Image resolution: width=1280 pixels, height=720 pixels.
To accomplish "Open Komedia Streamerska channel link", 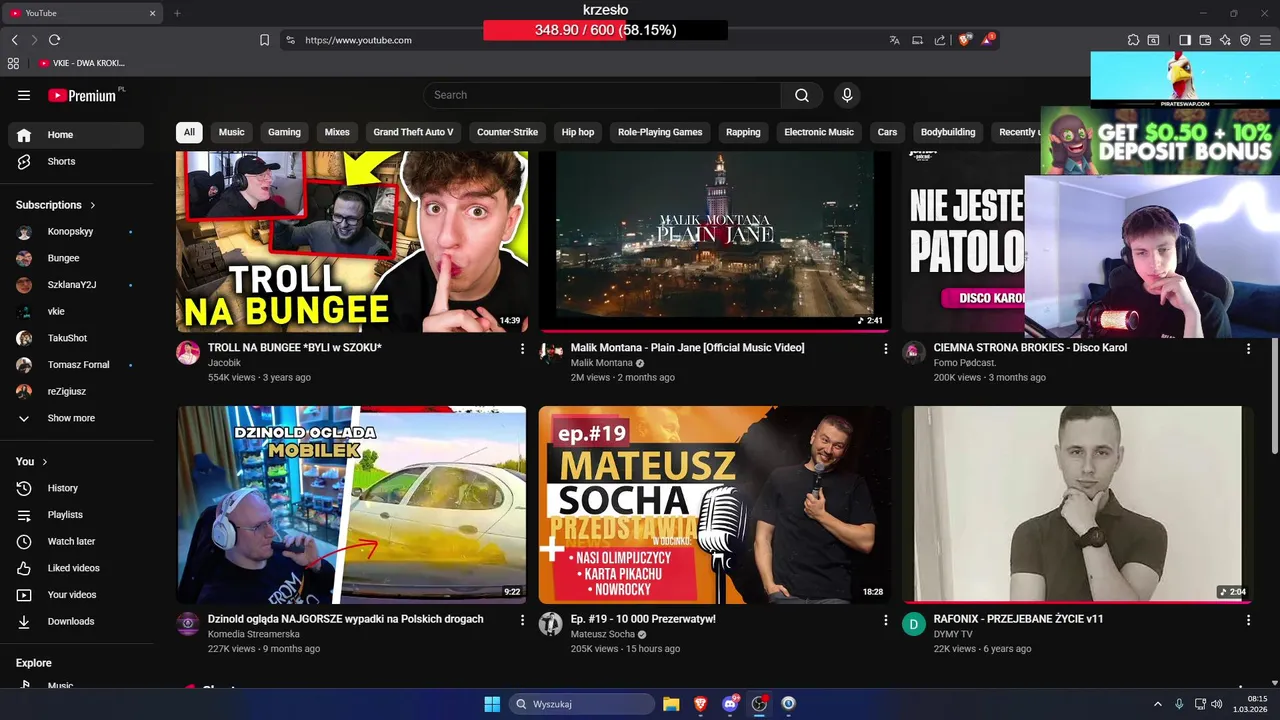I will pos(254,634).
